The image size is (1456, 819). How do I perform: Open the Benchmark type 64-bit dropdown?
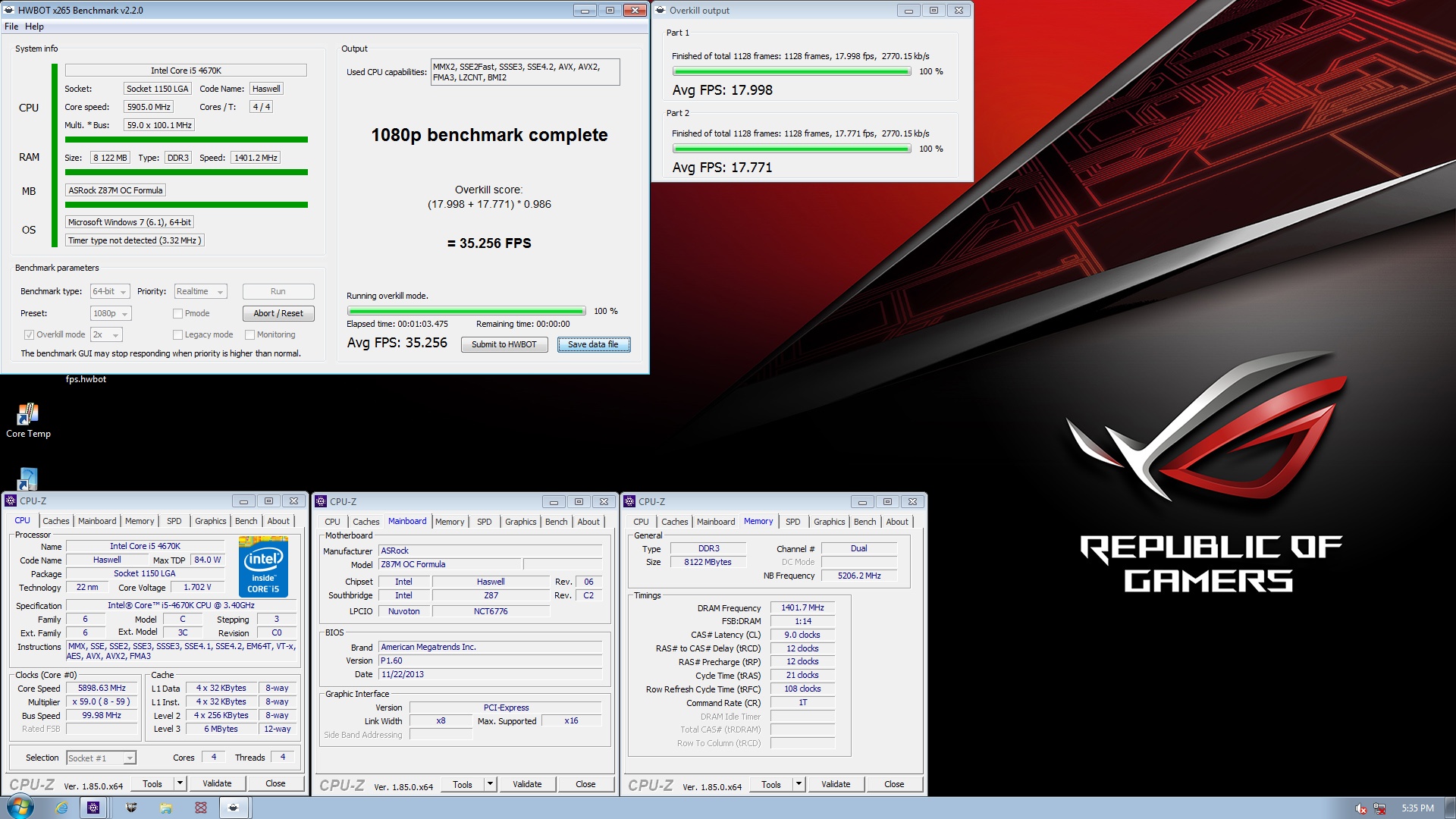pos(110,291)
